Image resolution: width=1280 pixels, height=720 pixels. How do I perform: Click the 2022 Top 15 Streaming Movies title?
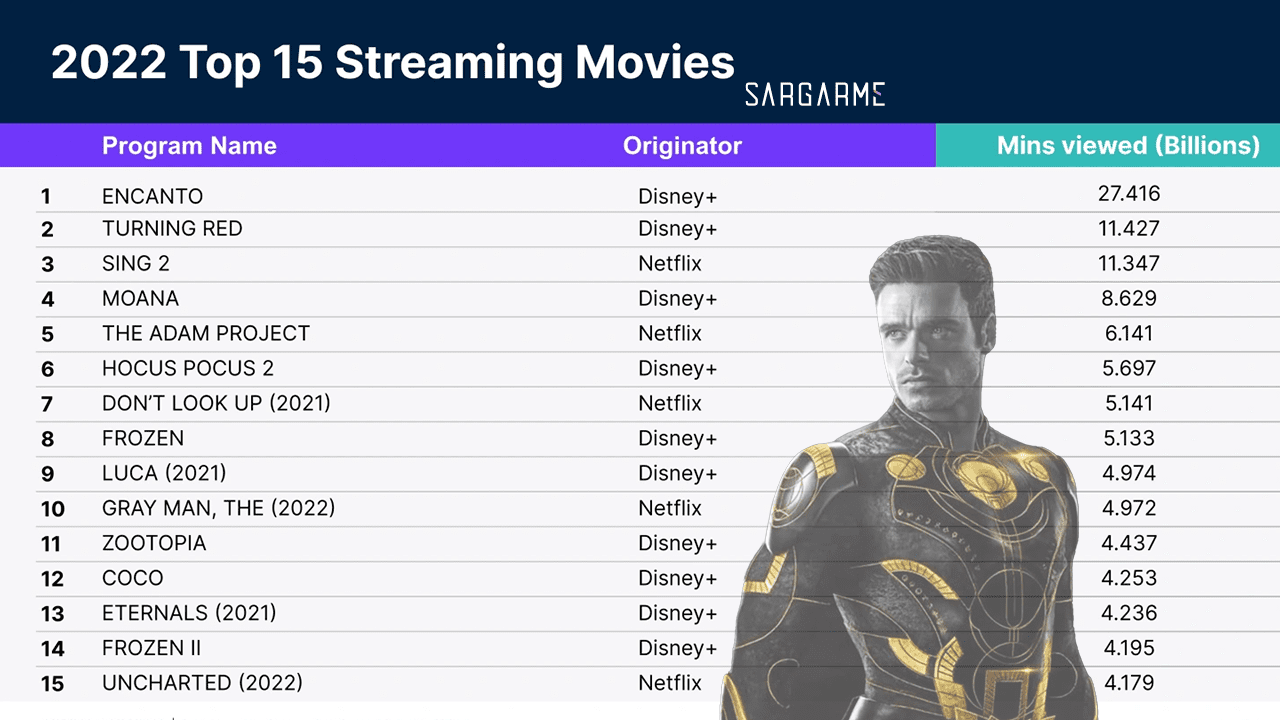pos(392,63)
